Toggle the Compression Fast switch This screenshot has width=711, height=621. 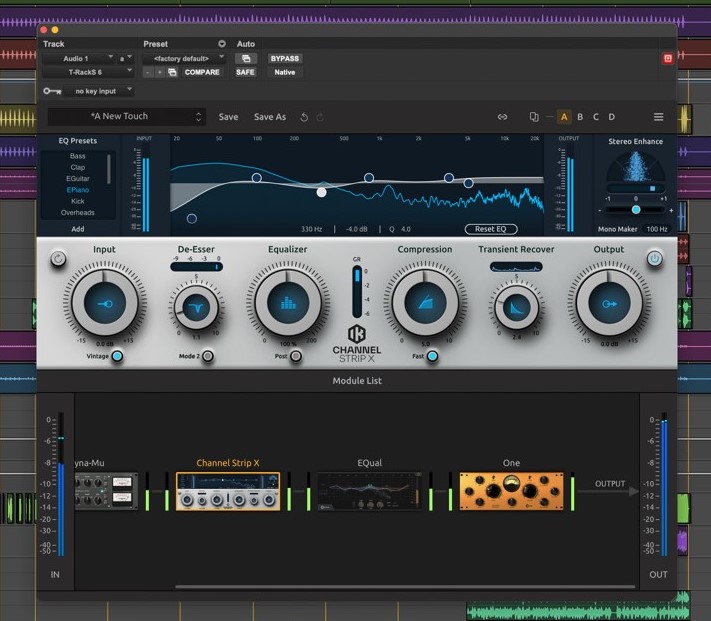click(432, 356)
